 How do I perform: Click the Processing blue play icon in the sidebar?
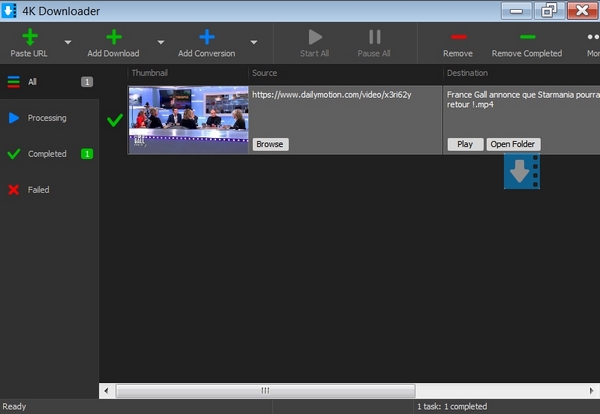point(14,118)
